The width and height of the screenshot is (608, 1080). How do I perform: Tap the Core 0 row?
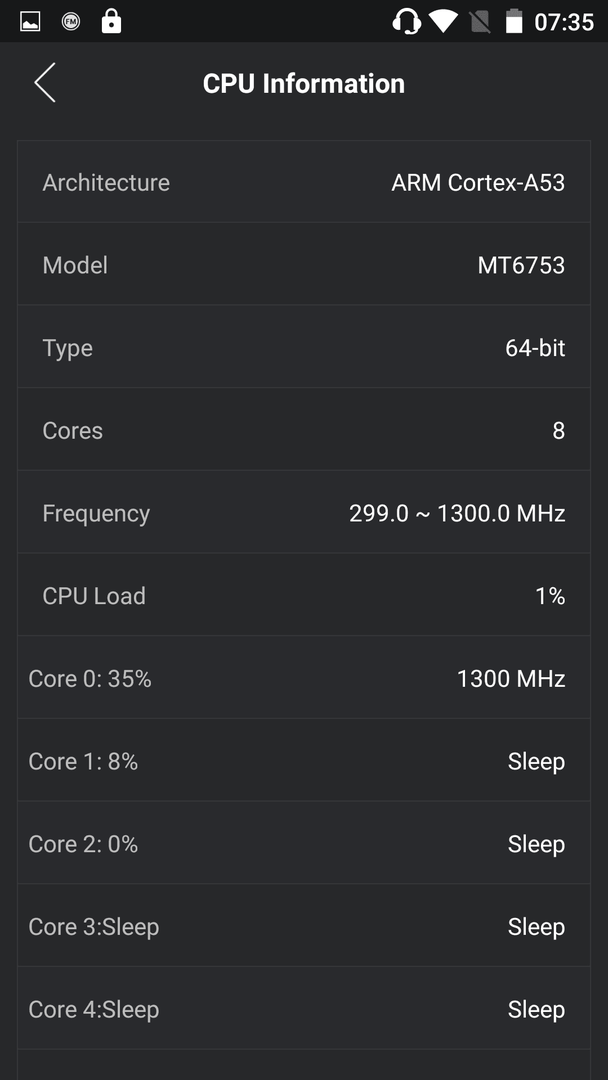[x=304, y=678]
